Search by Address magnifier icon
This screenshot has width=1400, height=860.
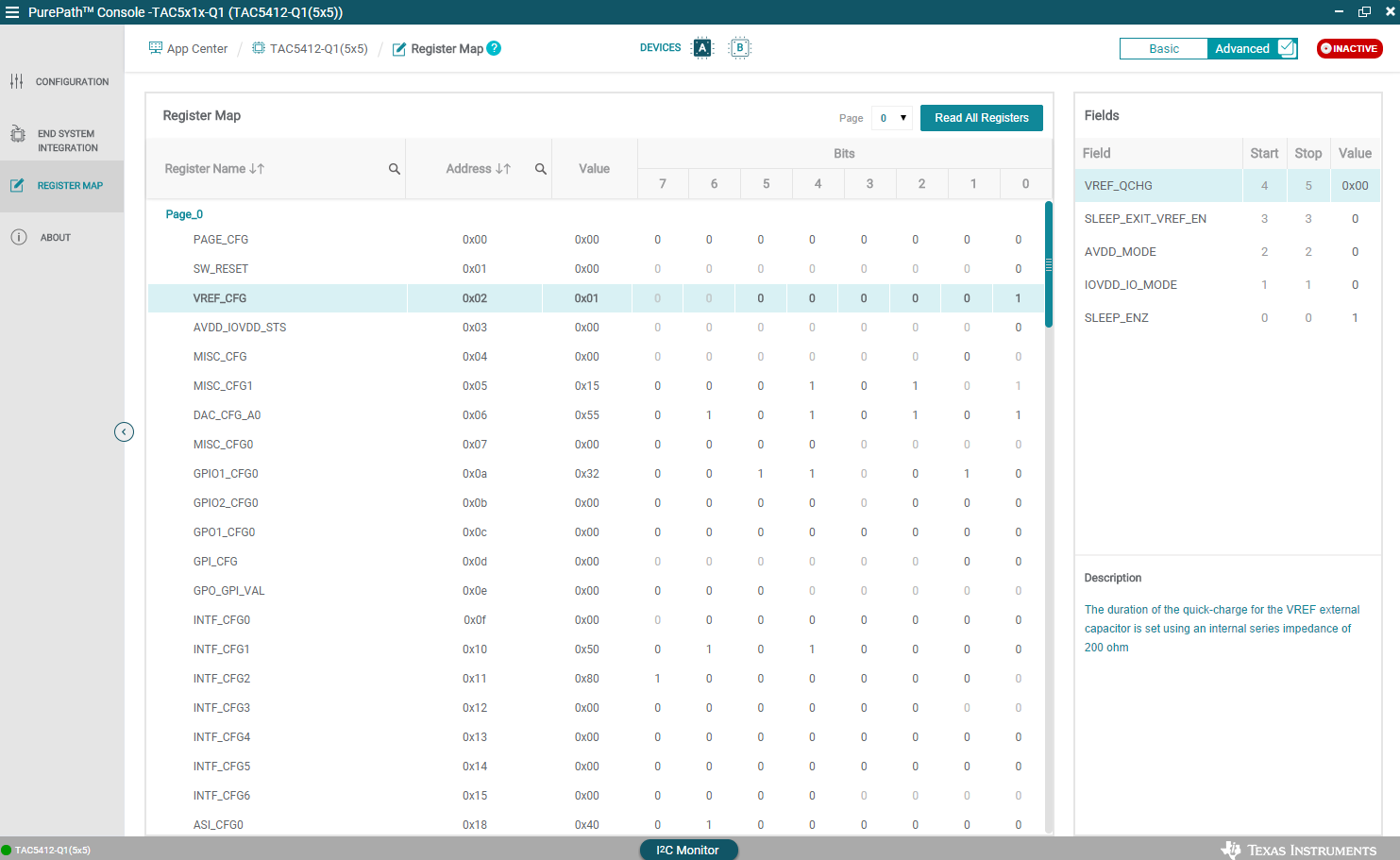(x=541, y=169)
